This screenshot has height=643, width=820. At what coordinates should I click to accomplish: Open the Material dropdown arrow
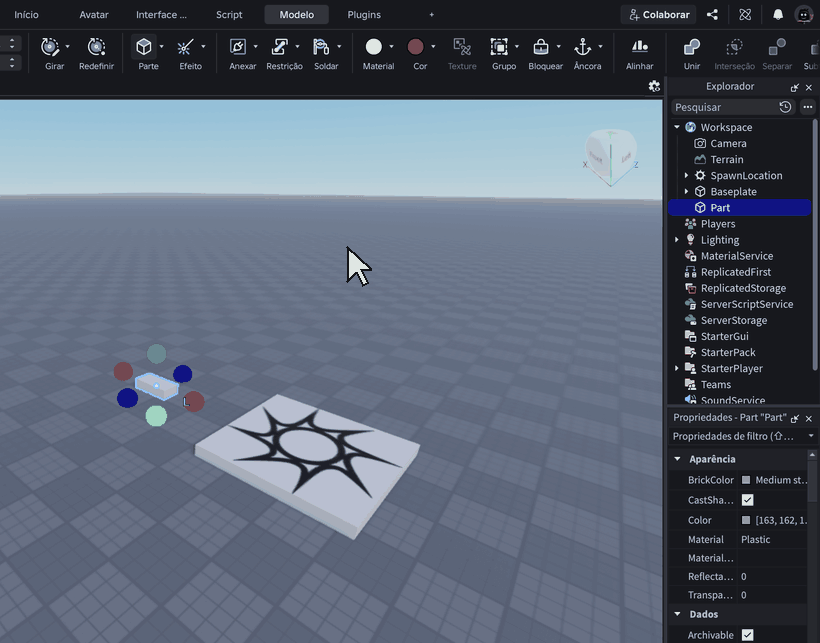pos(391,47)
